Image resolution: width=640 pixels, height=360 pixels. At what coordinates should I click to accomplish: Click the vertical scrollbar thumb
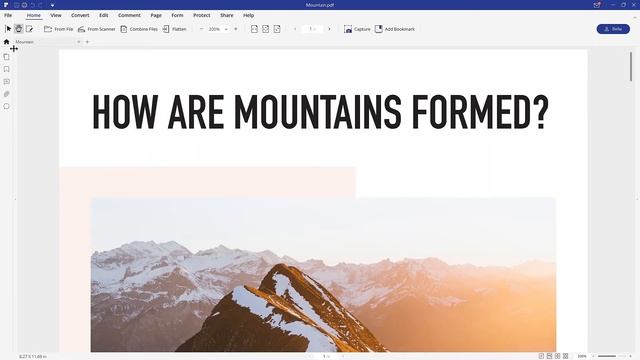coord(631,66)
